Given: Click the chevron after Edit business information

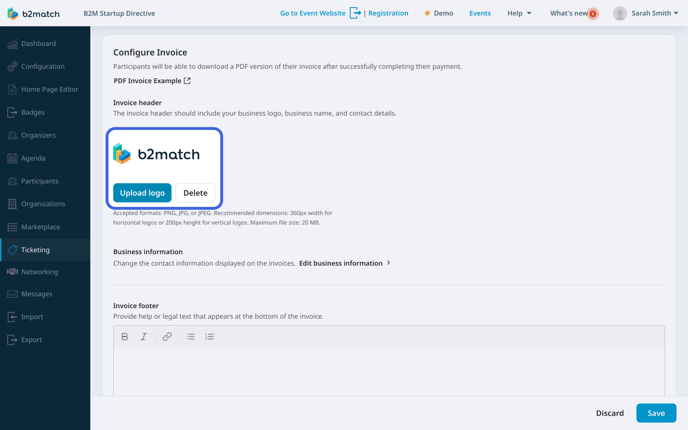Looking at the screenshot, I should click(388, 263).
